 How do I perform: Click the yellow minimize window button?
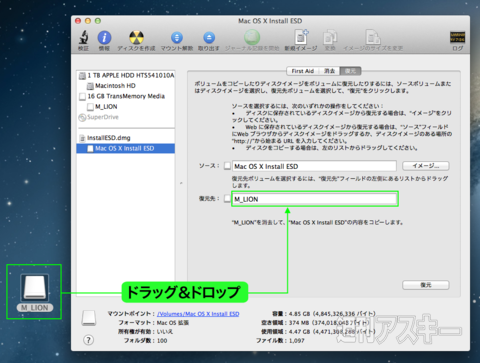pos(88,21)
